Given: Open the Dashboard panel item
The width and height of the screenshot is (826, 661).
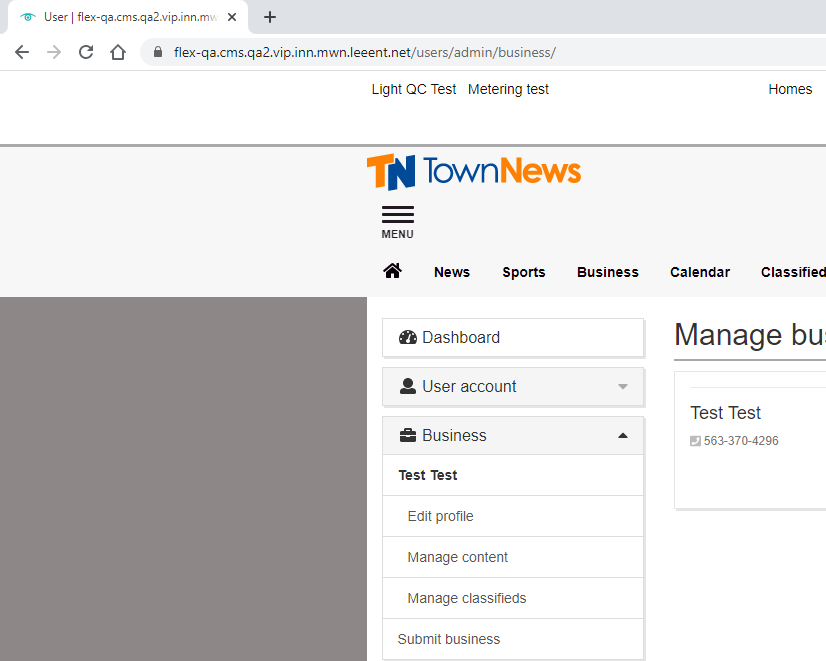Looking at the screenshot, I should [513, 338].
